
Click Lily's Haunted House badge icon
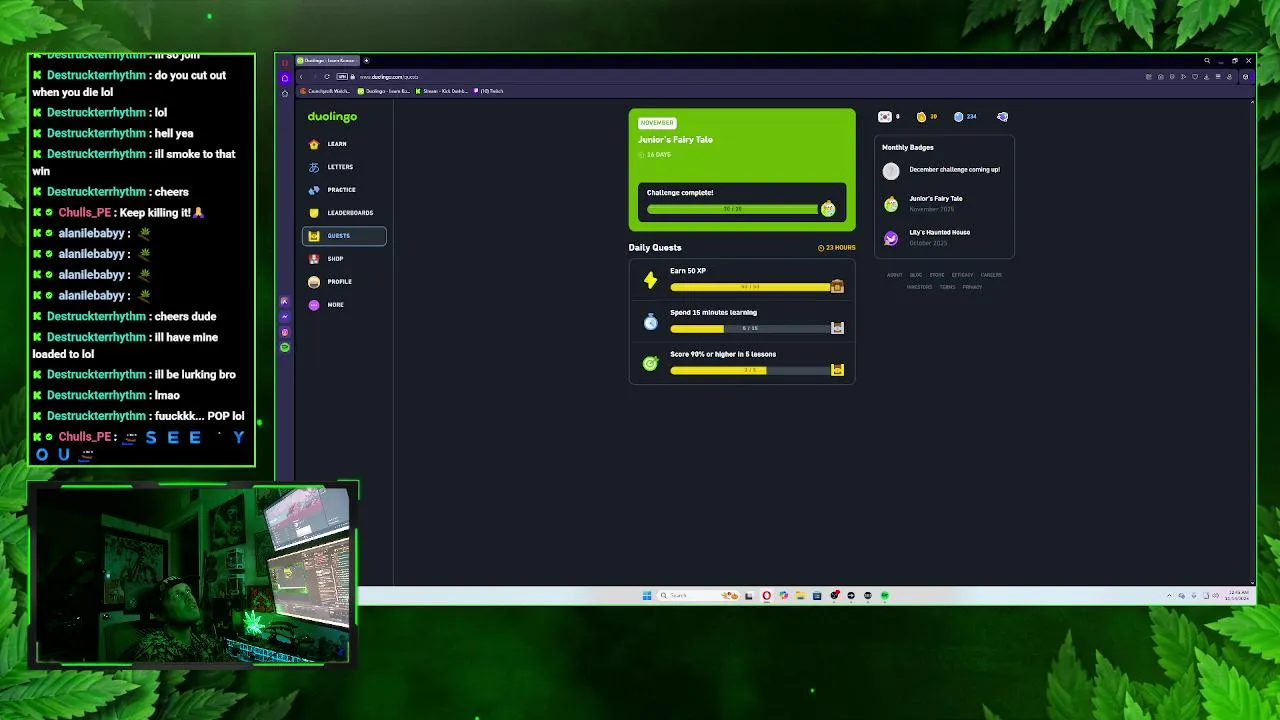click(891, 238)
